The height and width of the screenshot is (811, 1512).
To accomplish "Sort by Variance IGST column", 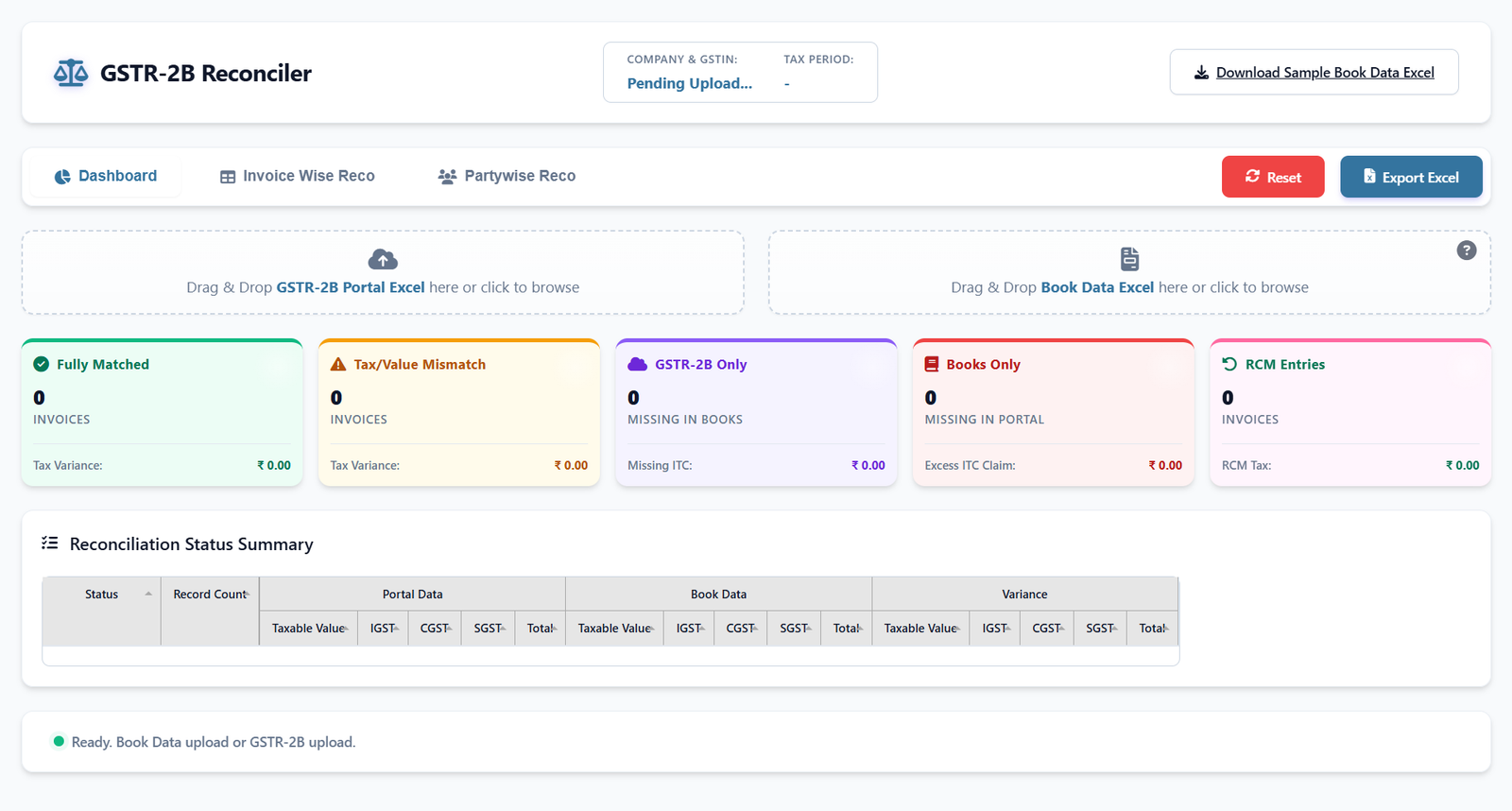I will click(x=995, y=629).
